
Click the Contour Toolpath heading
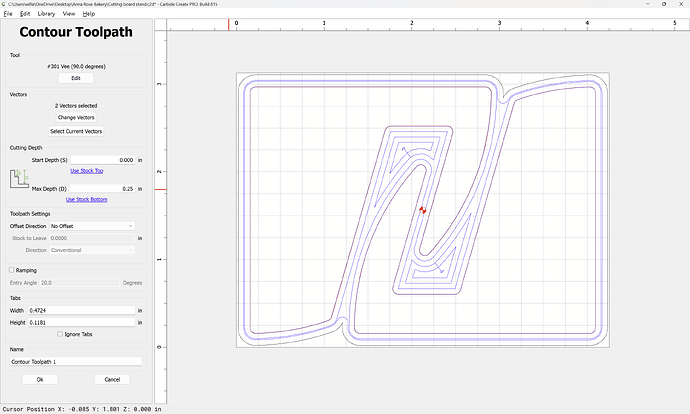76,32
